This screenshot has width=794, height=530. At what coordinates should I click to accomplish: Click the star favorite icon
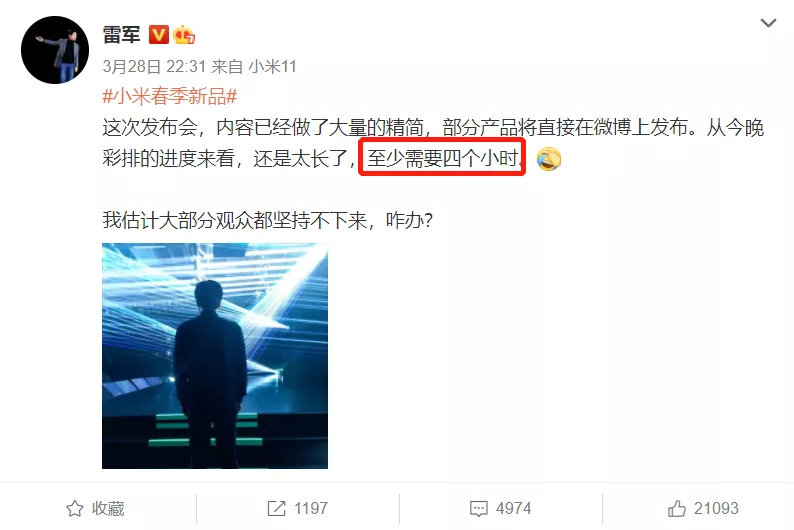(x=75, y=508)
